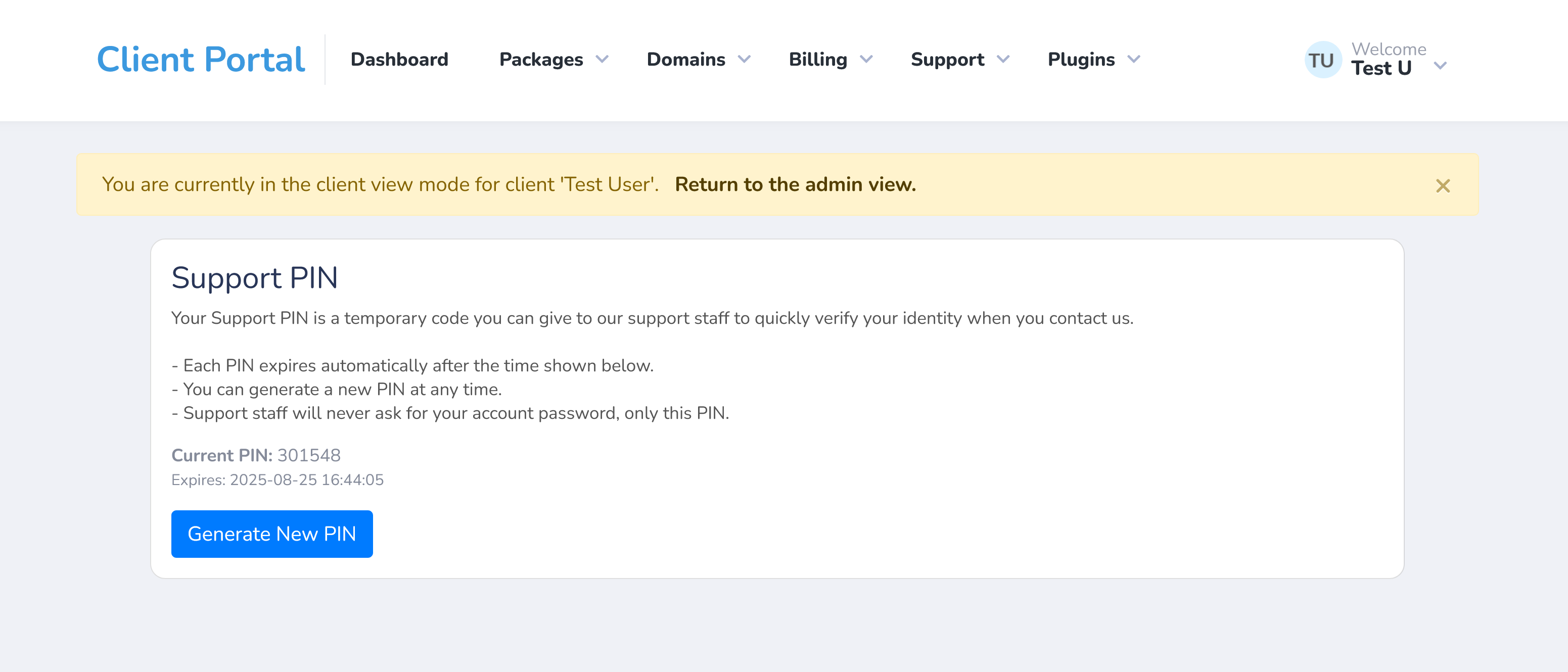Click the Current PIN number 301548

[309, 455]
